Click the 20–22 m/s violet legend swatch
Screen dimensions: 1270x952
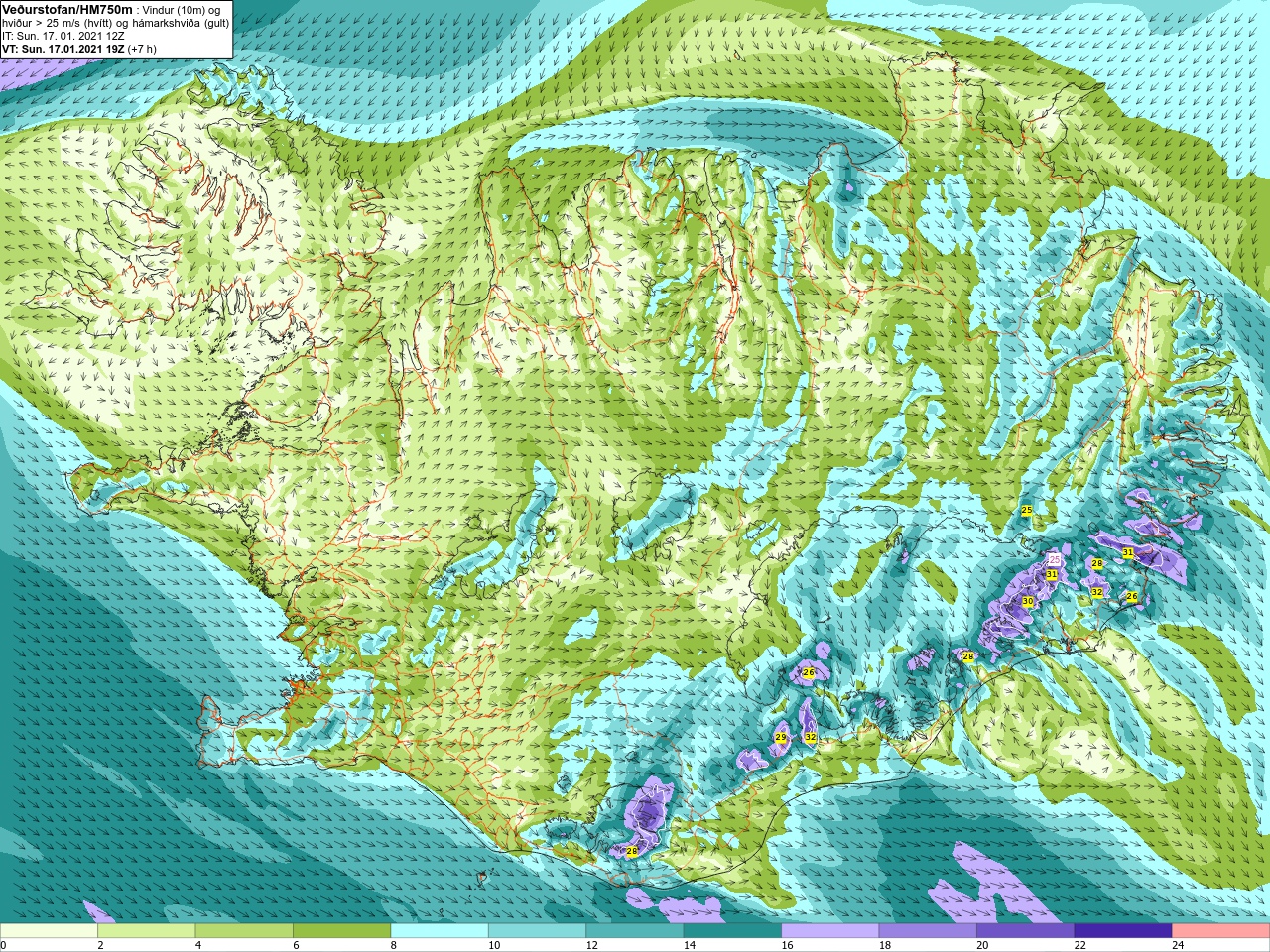(1026, 931)
